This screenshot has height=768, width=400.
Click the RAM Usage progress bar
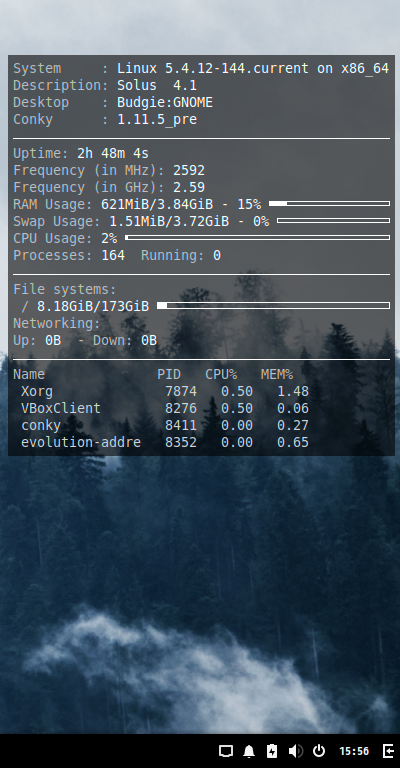pyautogui.click(x=329, y=203)
